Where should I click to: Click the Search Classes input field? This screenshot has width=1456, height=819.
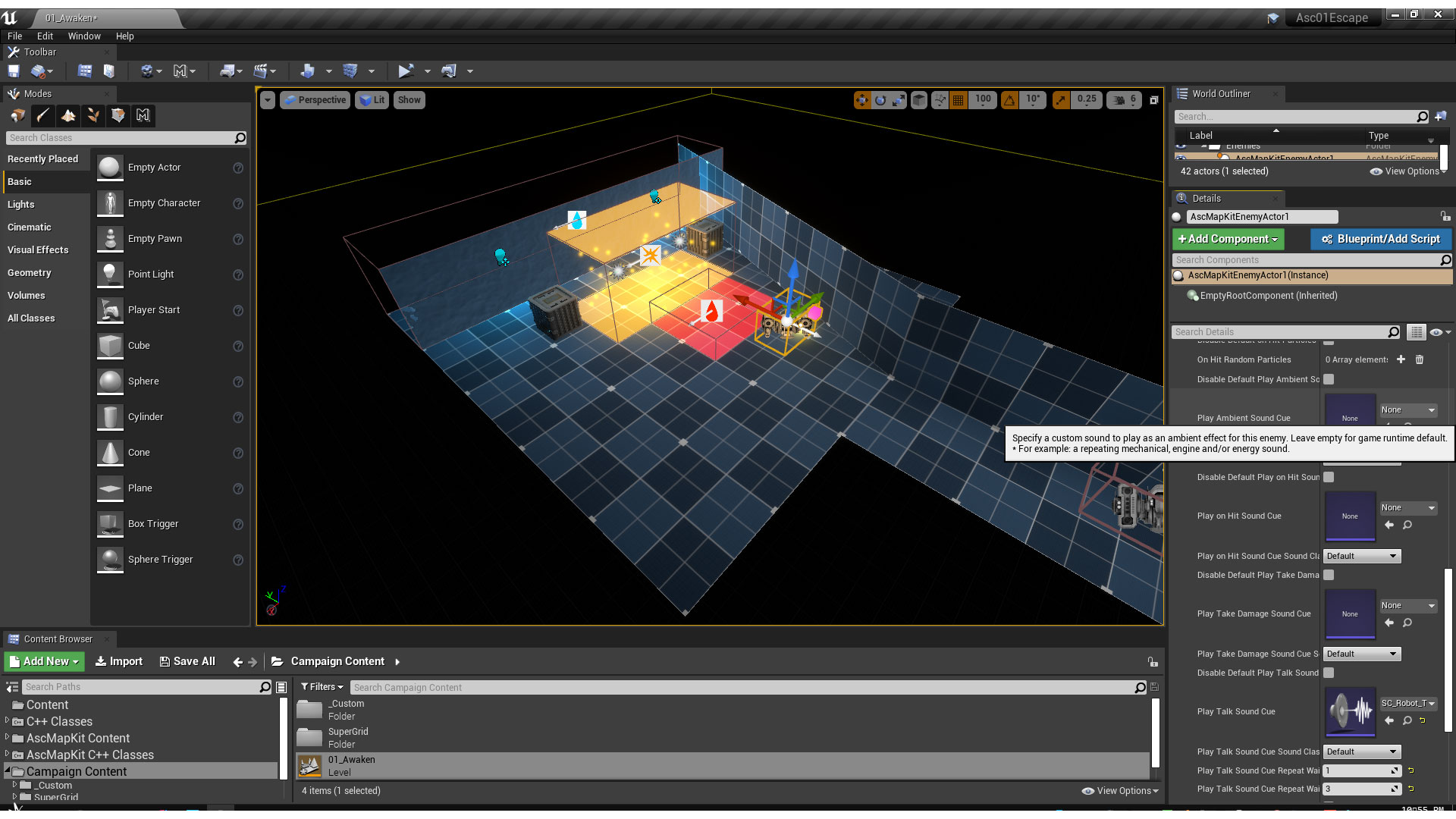pyautogui.click(x=121, y=138)
